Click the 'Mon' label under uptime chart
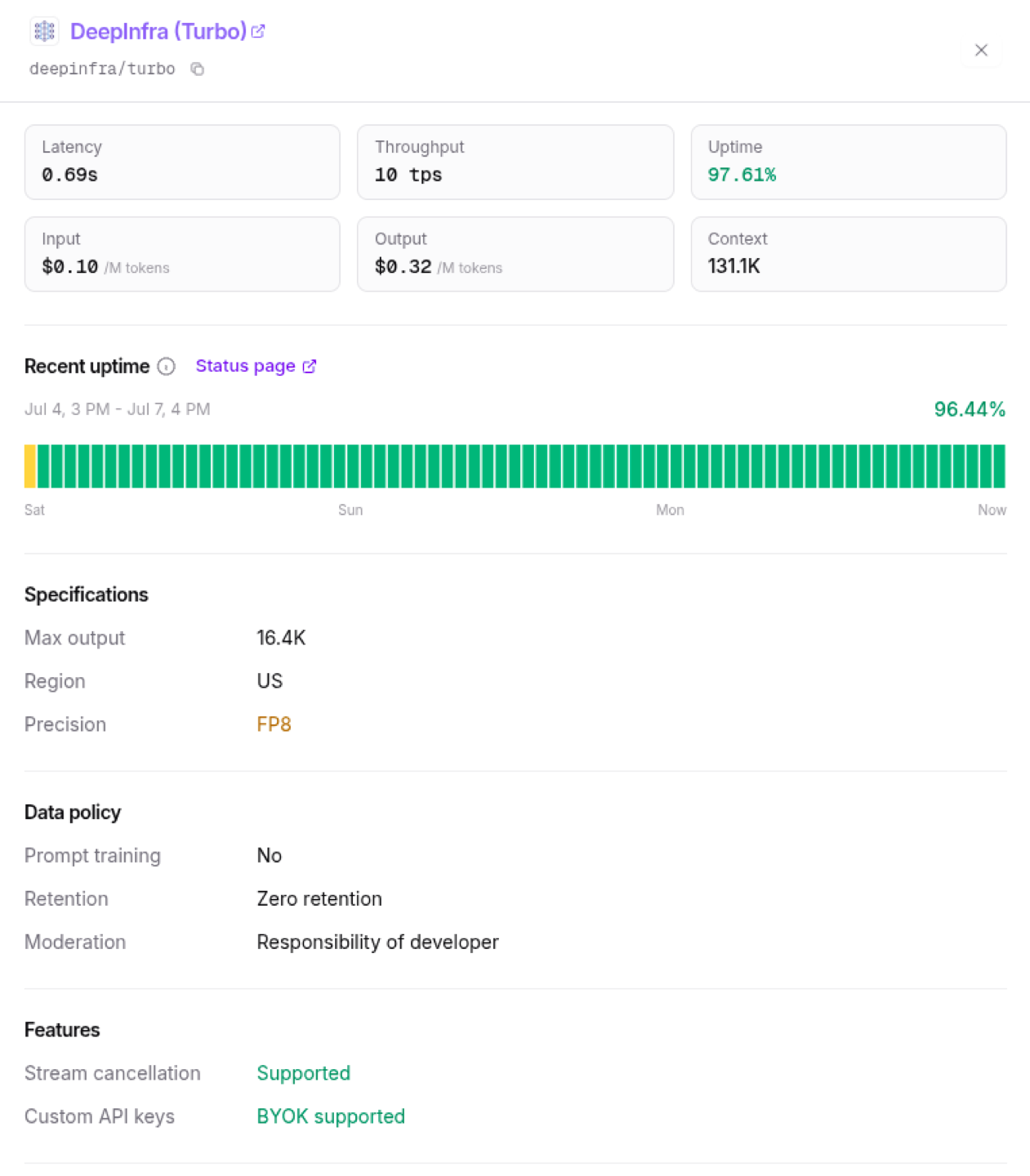The width and height of the screenshot is (1030, 1176). pyautogui.click(x=670, y=510)
